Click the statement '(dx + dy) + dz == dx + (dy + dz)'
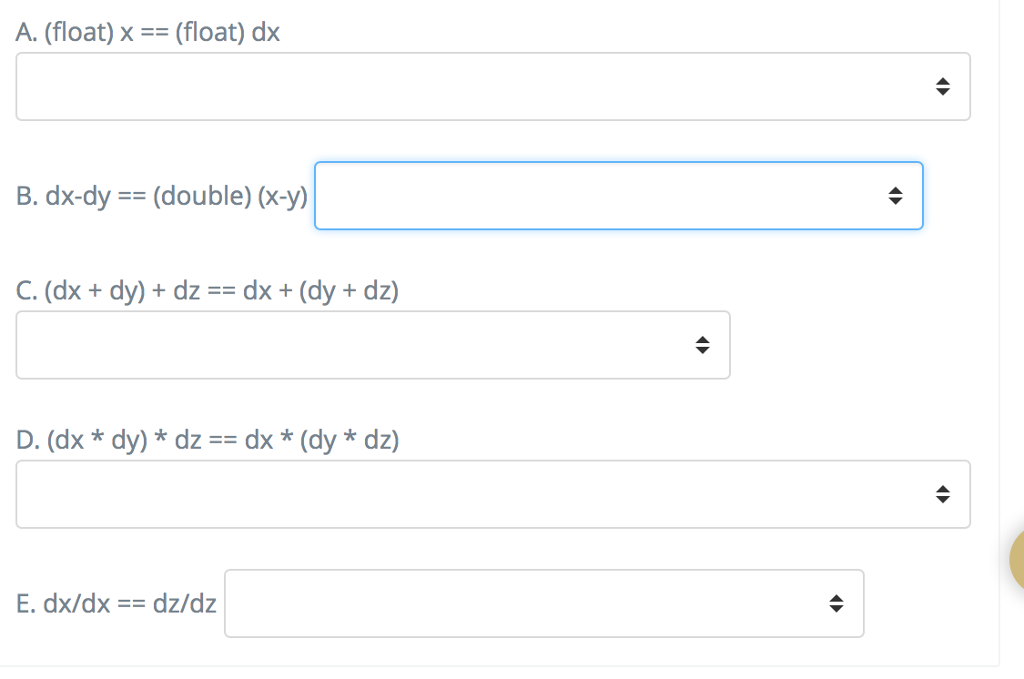 point(206,291)
